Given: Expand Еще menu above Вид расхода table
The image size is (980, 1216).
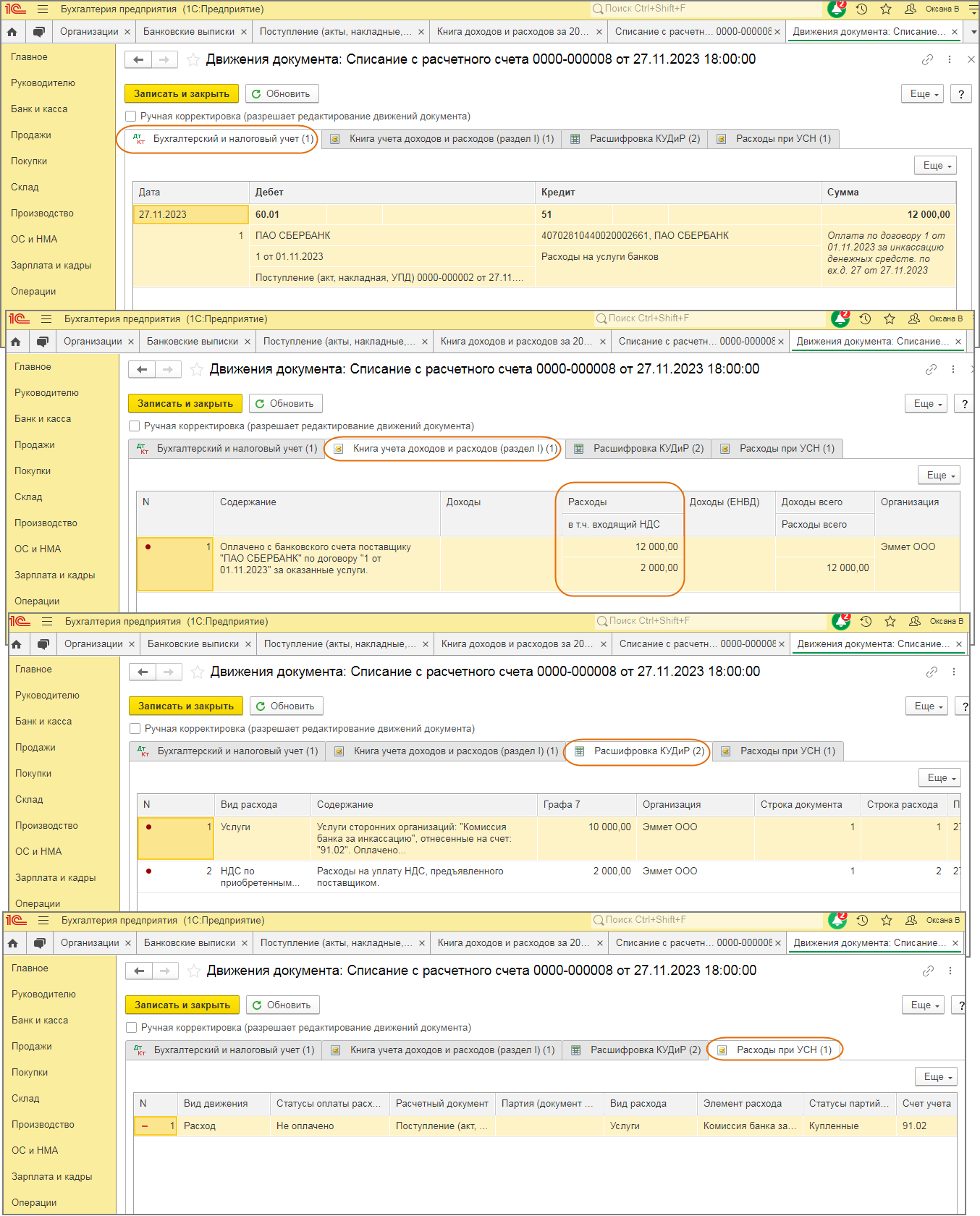Looking at the screenshot, I should [x=939, y=778].
